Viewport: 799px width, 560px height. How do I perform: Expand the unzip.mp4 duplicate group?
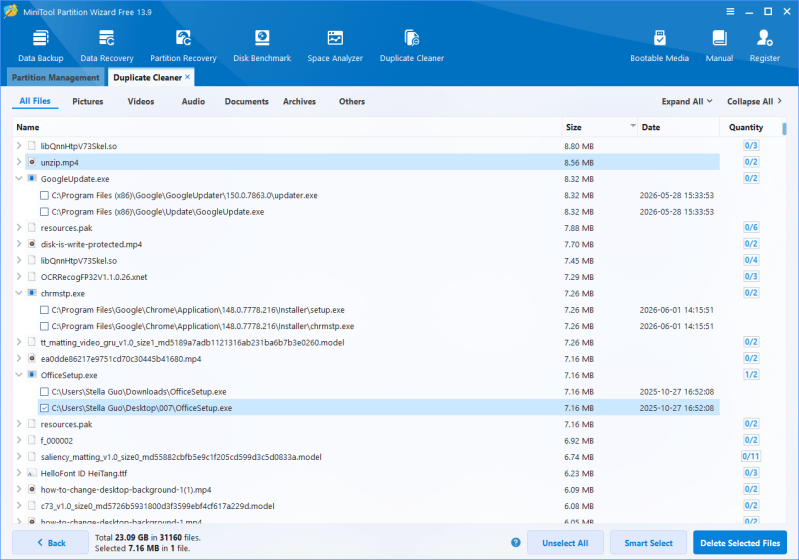[19, 162]
